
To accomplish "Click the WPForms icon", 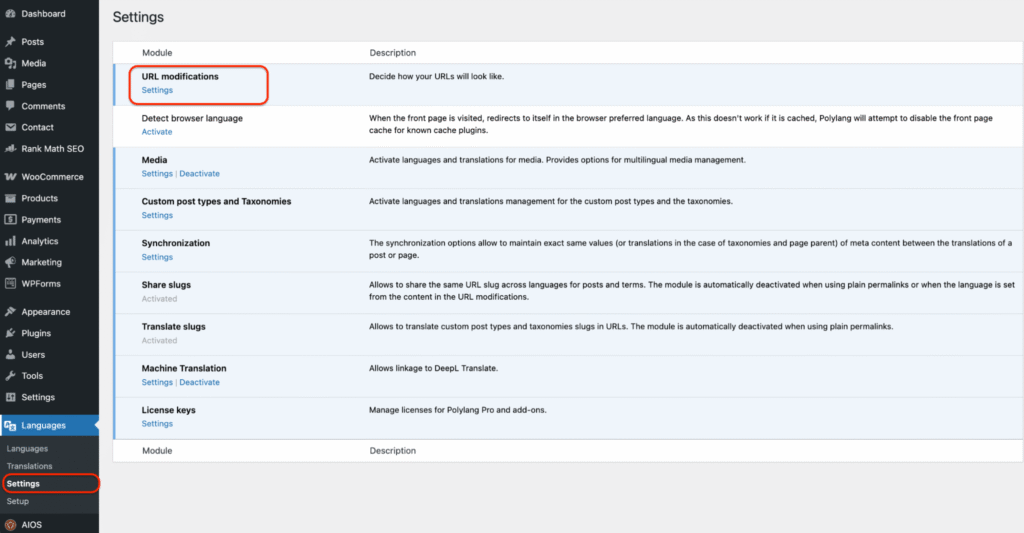I will pos(10,283).
